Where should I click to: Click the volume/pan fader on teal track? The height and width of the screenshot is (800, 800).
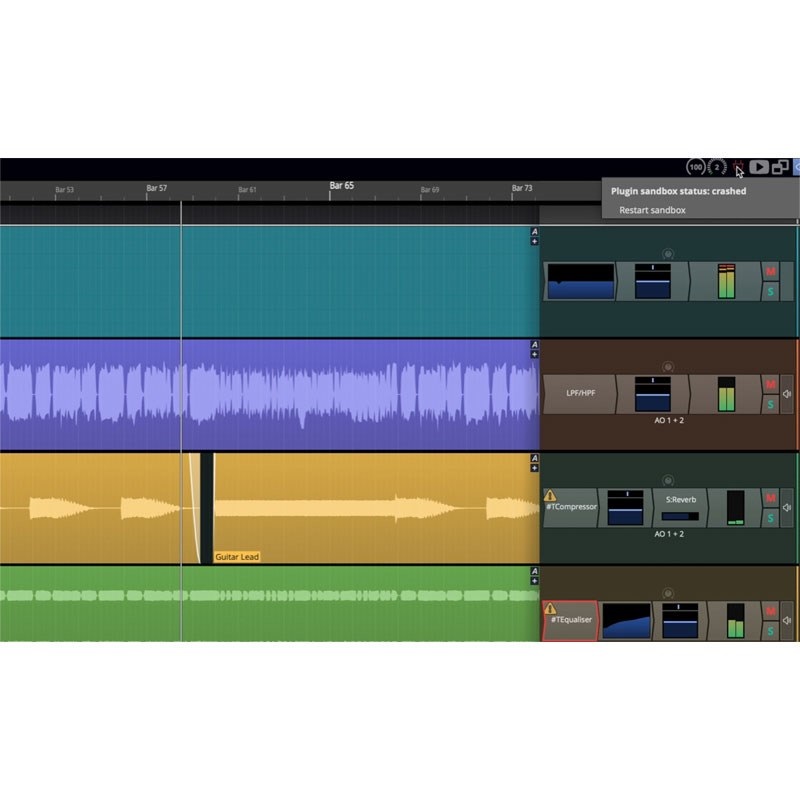pyautogui.click(x=653, y=281)
